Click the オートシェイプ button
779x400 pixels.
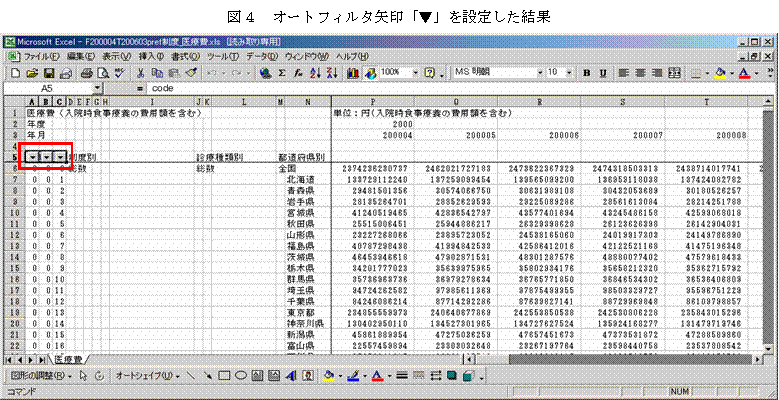(x=146, y=377)
